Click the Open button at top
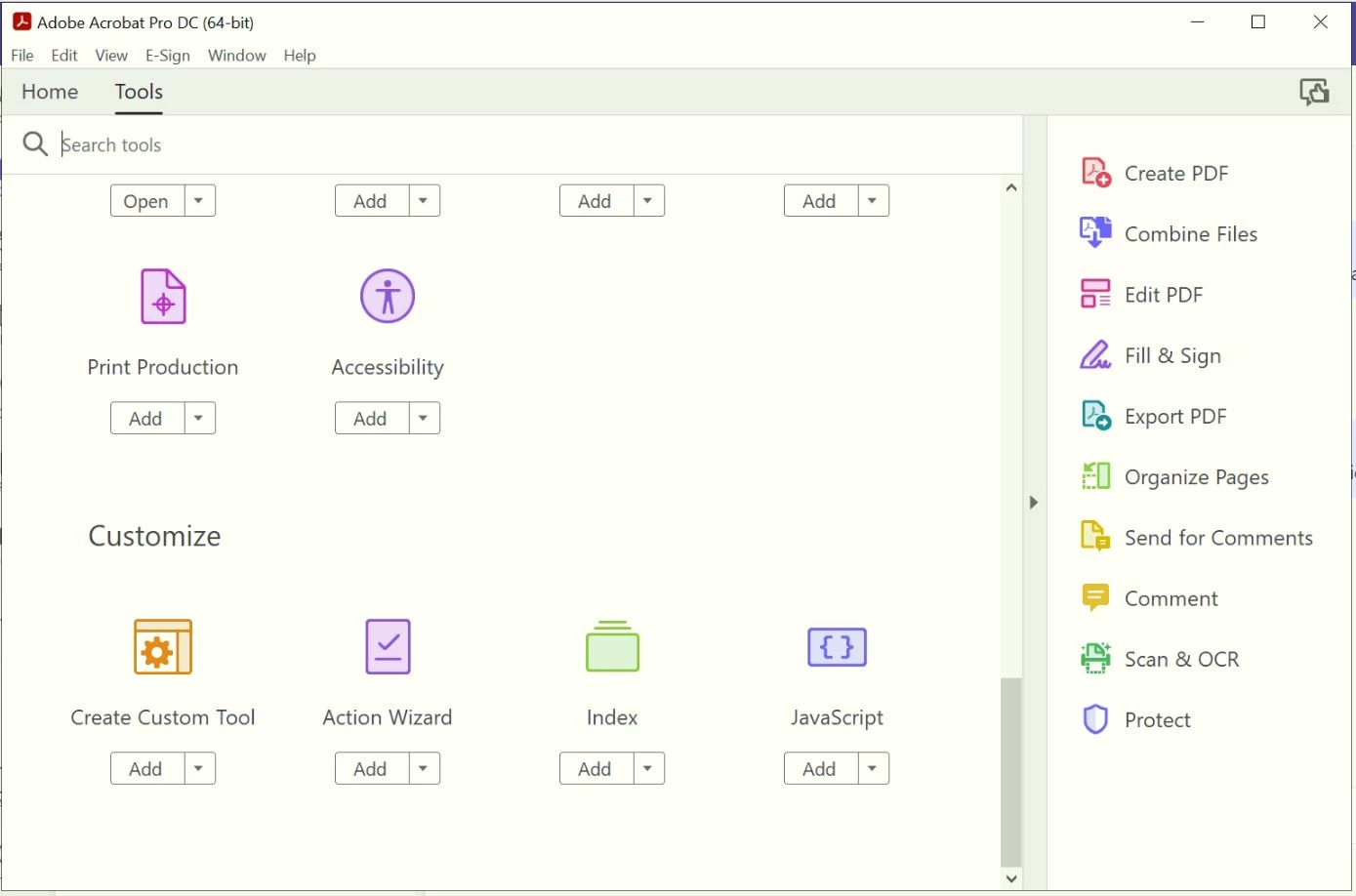 (x=146, y=201)
